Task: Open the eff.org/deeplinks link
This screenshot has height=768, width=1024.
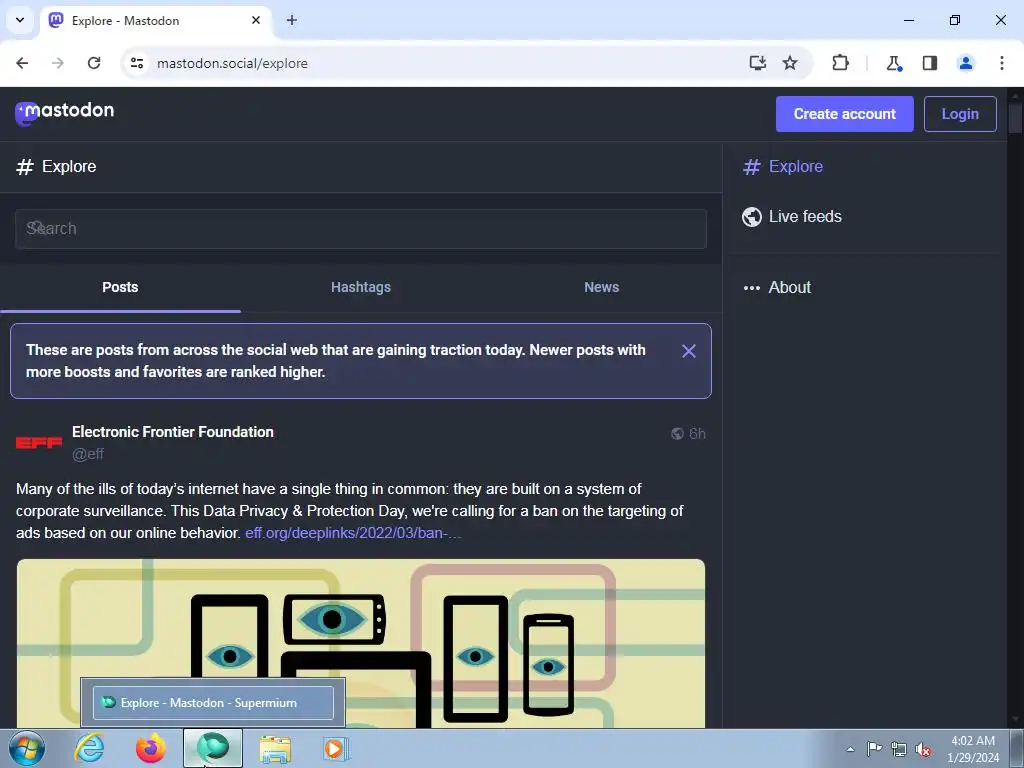Action: 353,533
